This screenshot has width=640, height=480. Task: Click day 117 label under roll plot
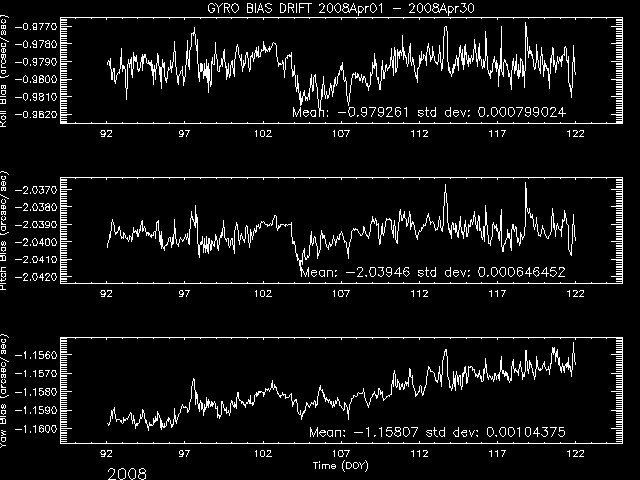(x=497, y=134)
